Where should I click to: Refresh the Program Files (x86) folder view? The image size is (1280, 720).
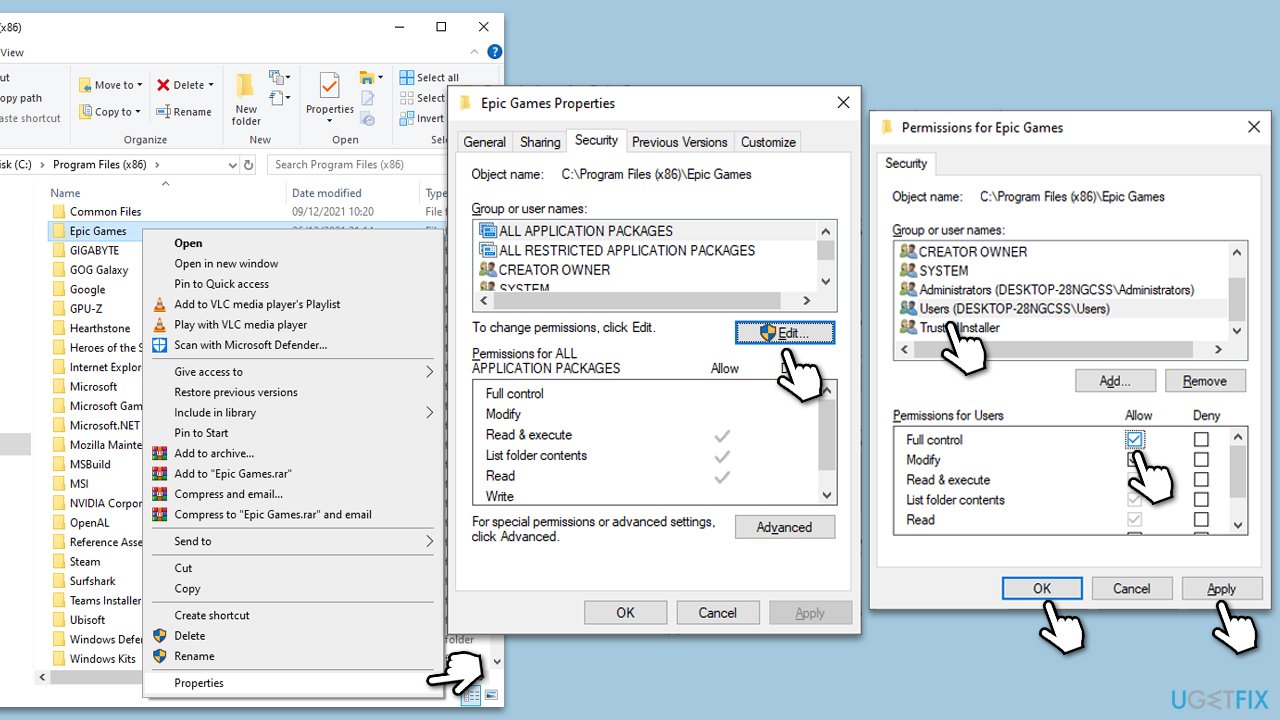pos(249,165)
